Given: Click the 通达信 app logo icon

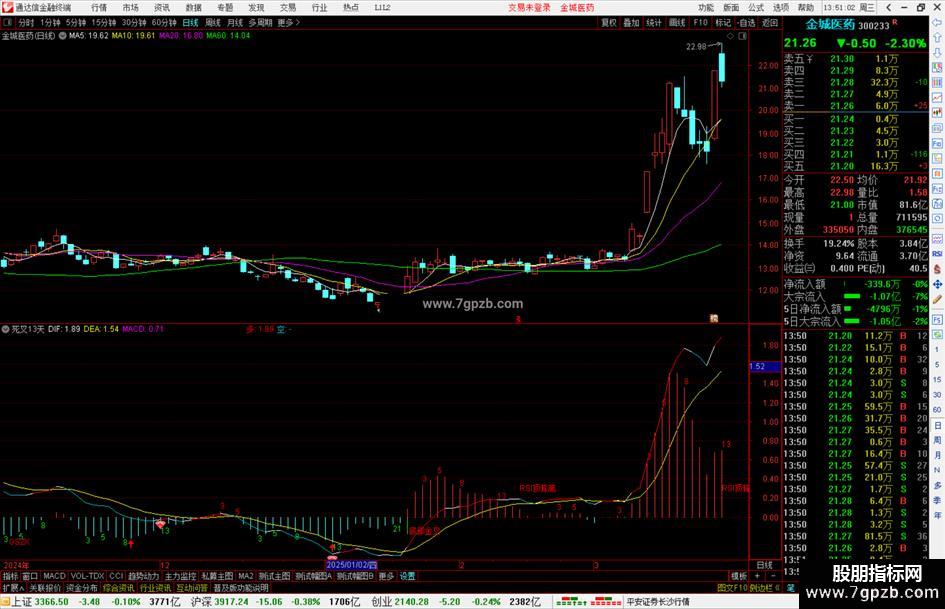Looking at the screenshot, I should point(7,7).
